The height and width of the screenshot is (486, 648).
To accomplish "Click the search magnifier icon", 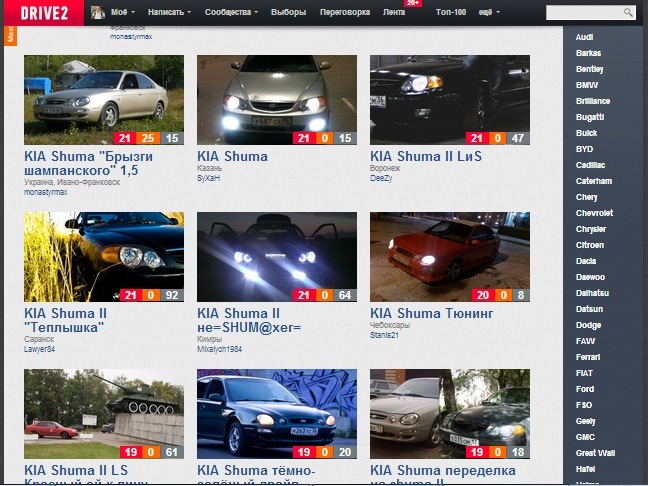I will pos(628,12).
